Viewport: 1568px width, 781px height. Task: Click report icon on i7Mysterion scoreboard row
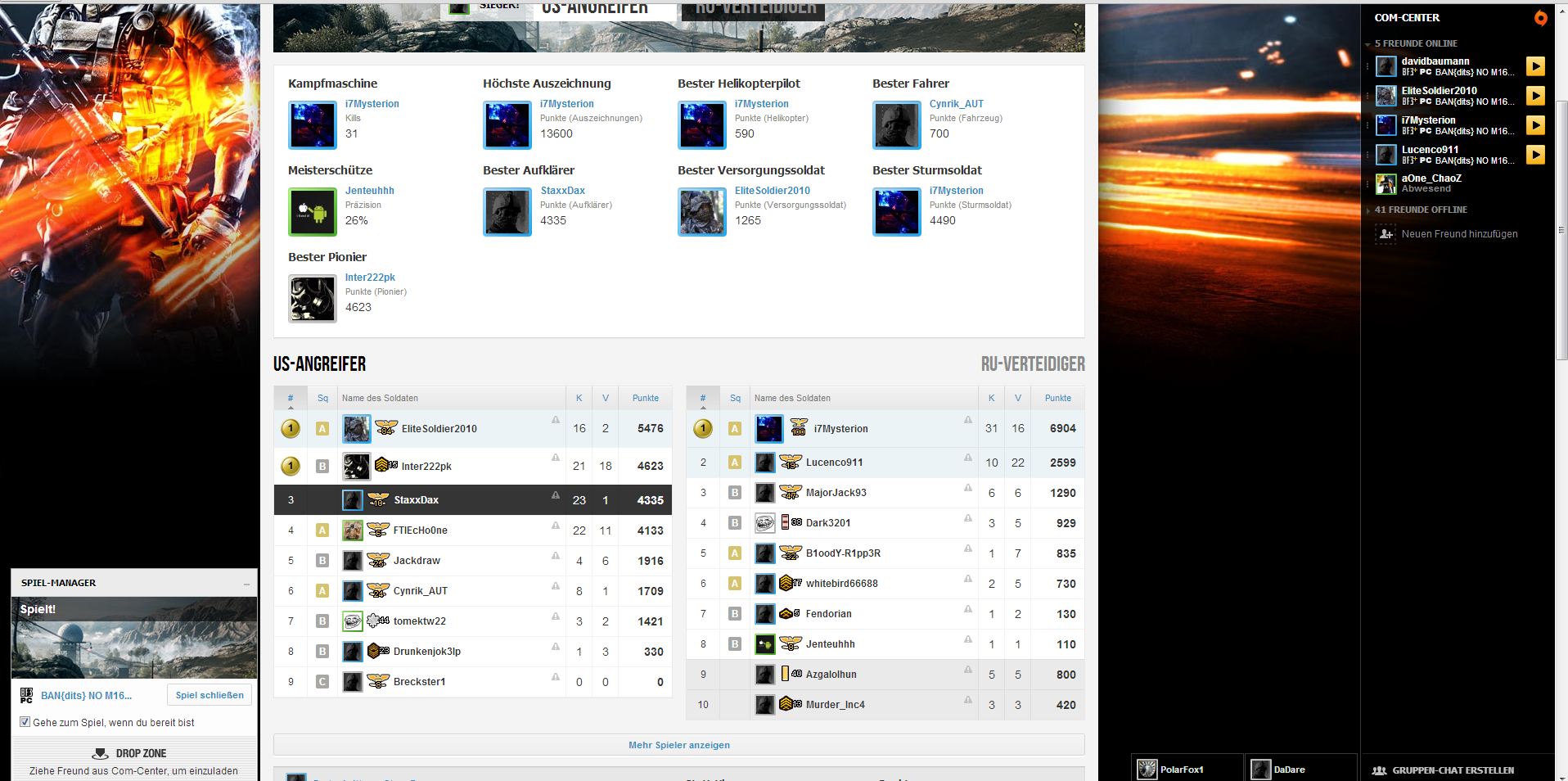tap(968, 420)
